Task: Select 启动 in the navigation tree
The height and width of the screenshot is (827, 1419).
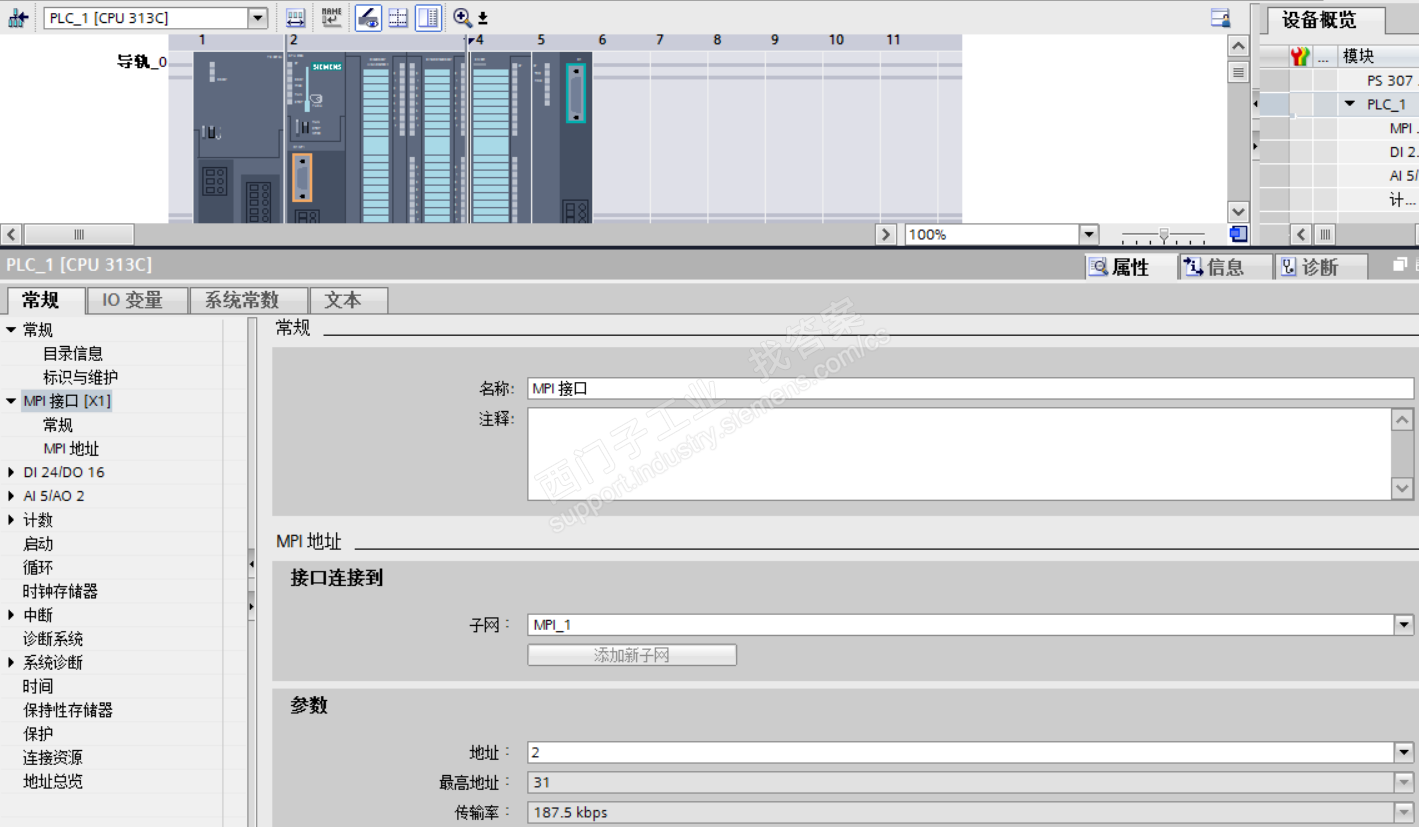Action: pos(38,544)
